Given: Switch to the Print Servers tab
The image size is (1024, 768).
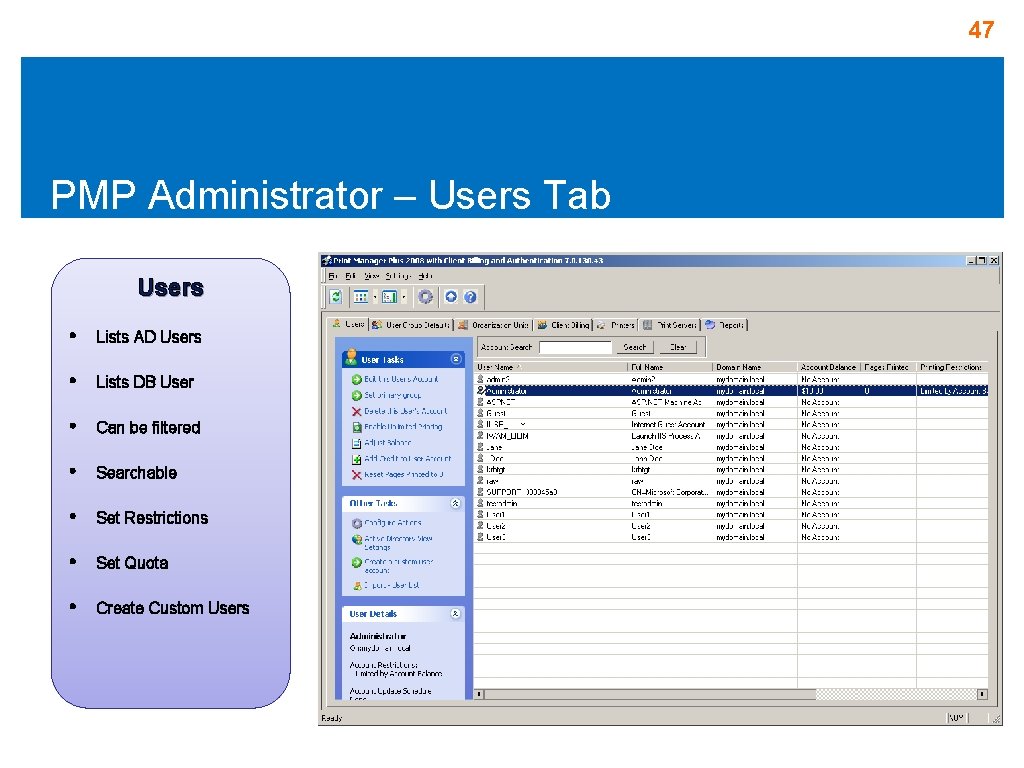Looking at the screenshot, I should coord(669,325).
